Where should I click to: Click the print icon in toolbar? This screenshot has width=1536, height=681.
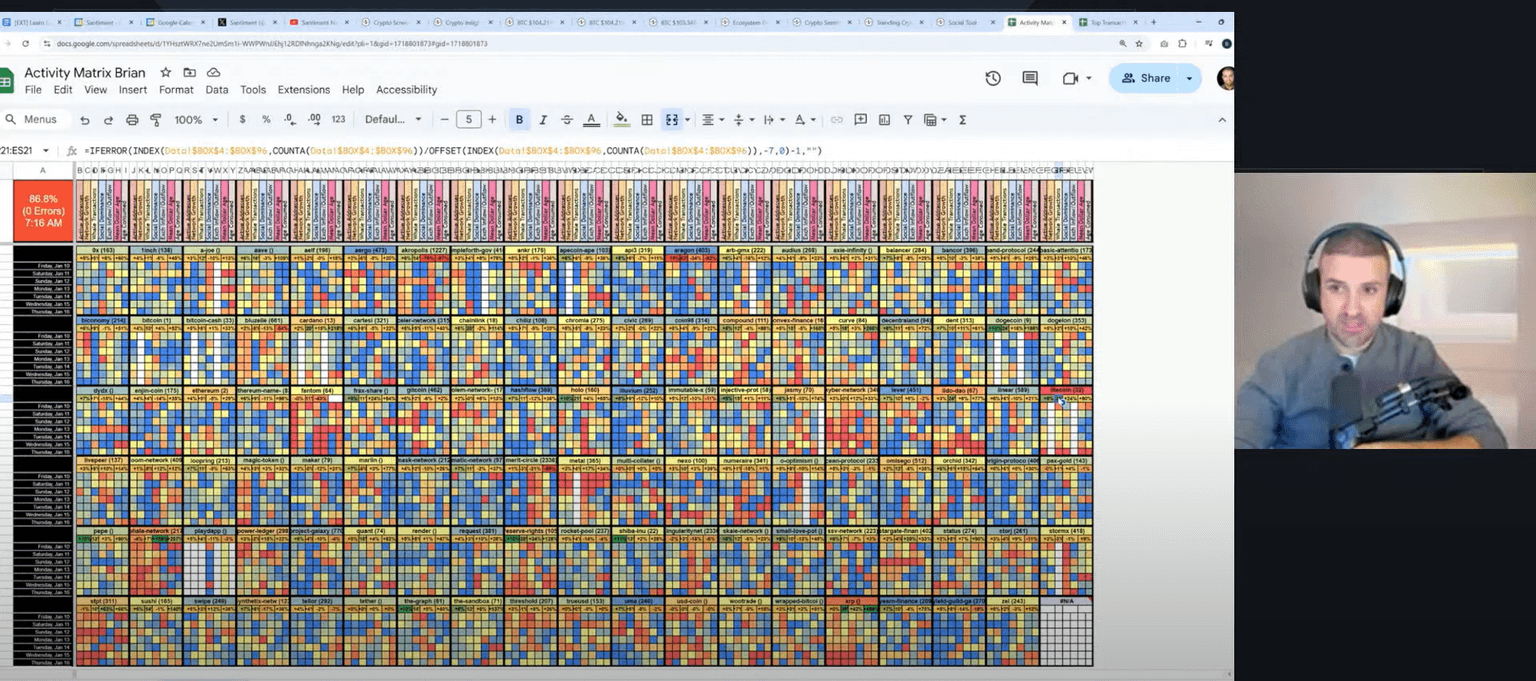[132, 120]
